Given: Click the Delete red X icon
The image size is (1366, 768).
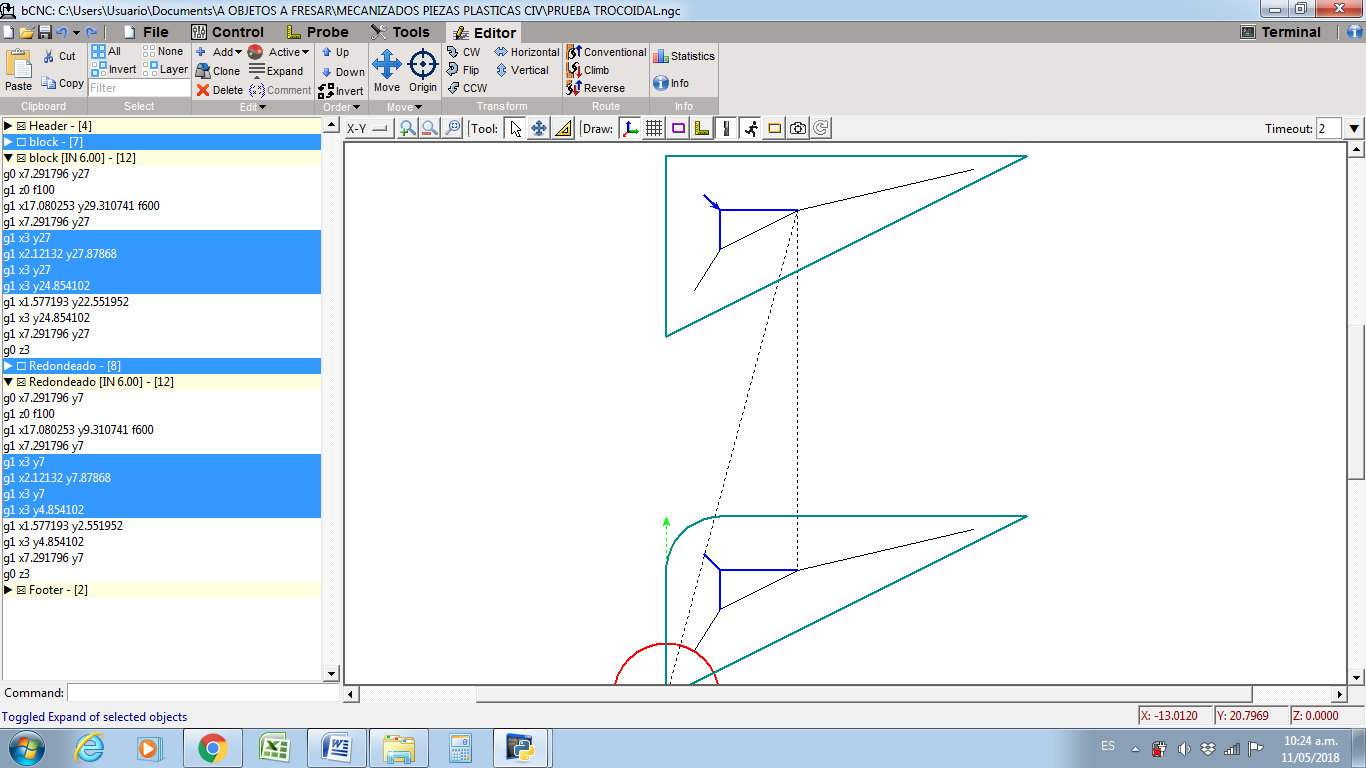Looking at the screenshot, I should [x=203, y=90].
